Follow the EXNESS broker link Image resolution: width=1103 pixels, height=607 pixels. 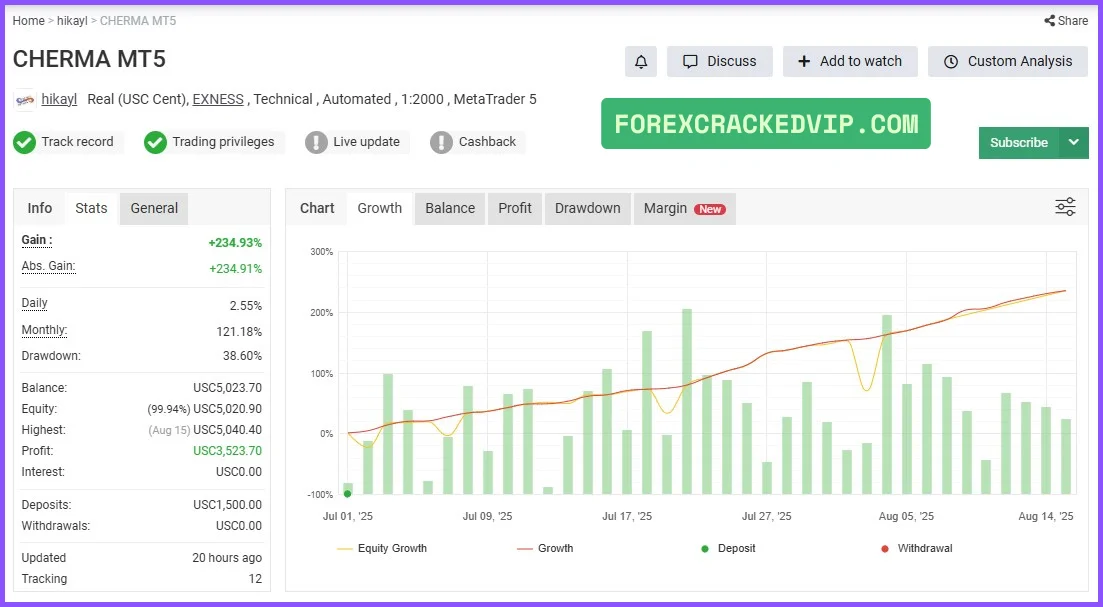point(218,99)
